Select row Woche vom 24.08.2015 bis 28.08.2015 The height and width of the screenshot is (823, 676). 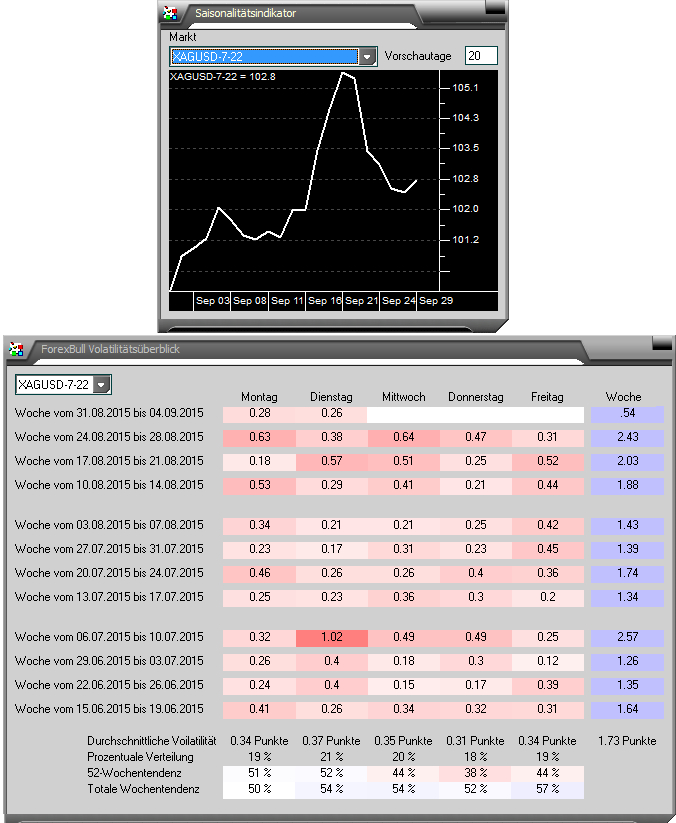(109, 437)
